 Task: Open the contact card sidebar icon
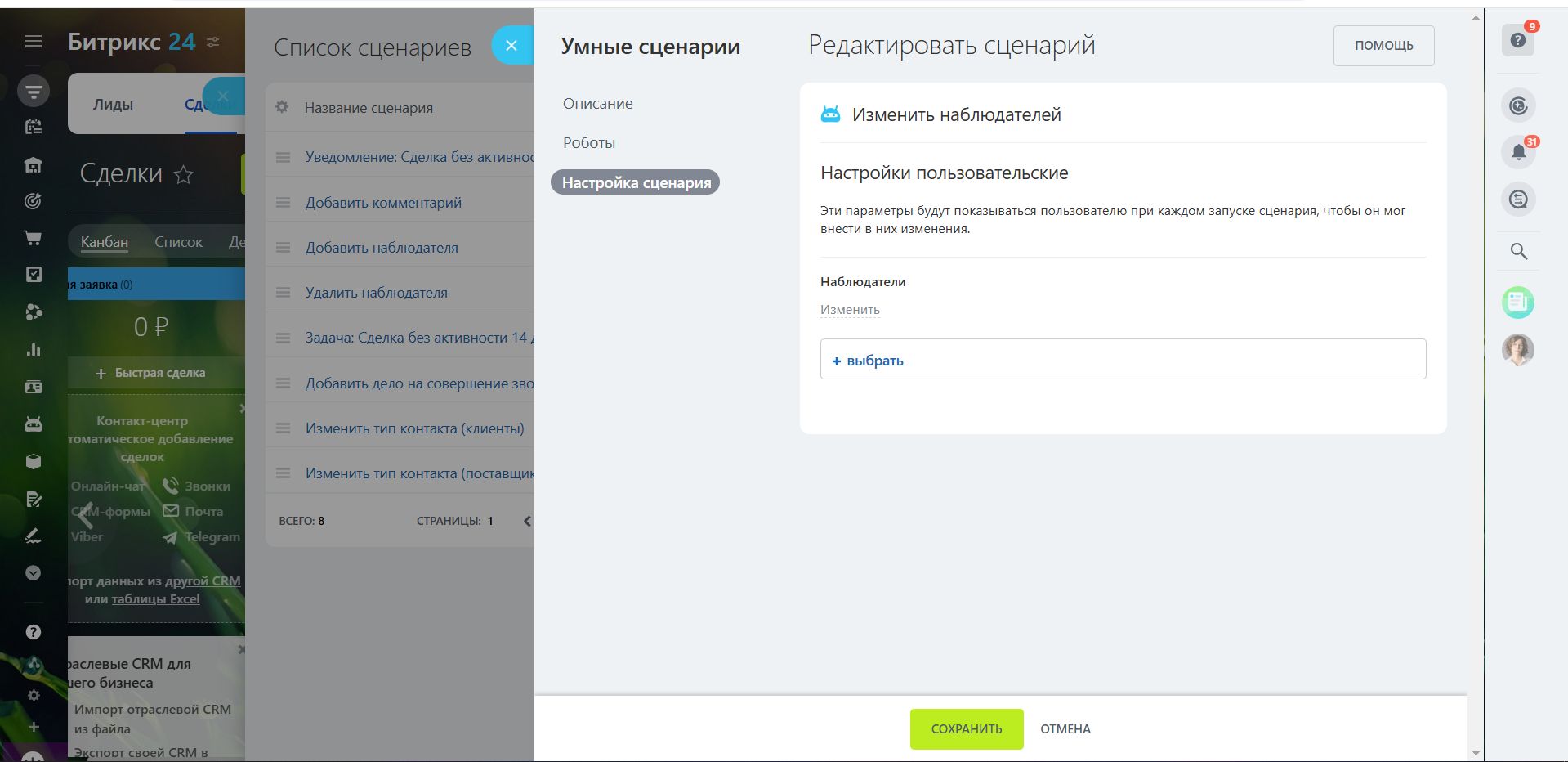(x=34, y=387)
